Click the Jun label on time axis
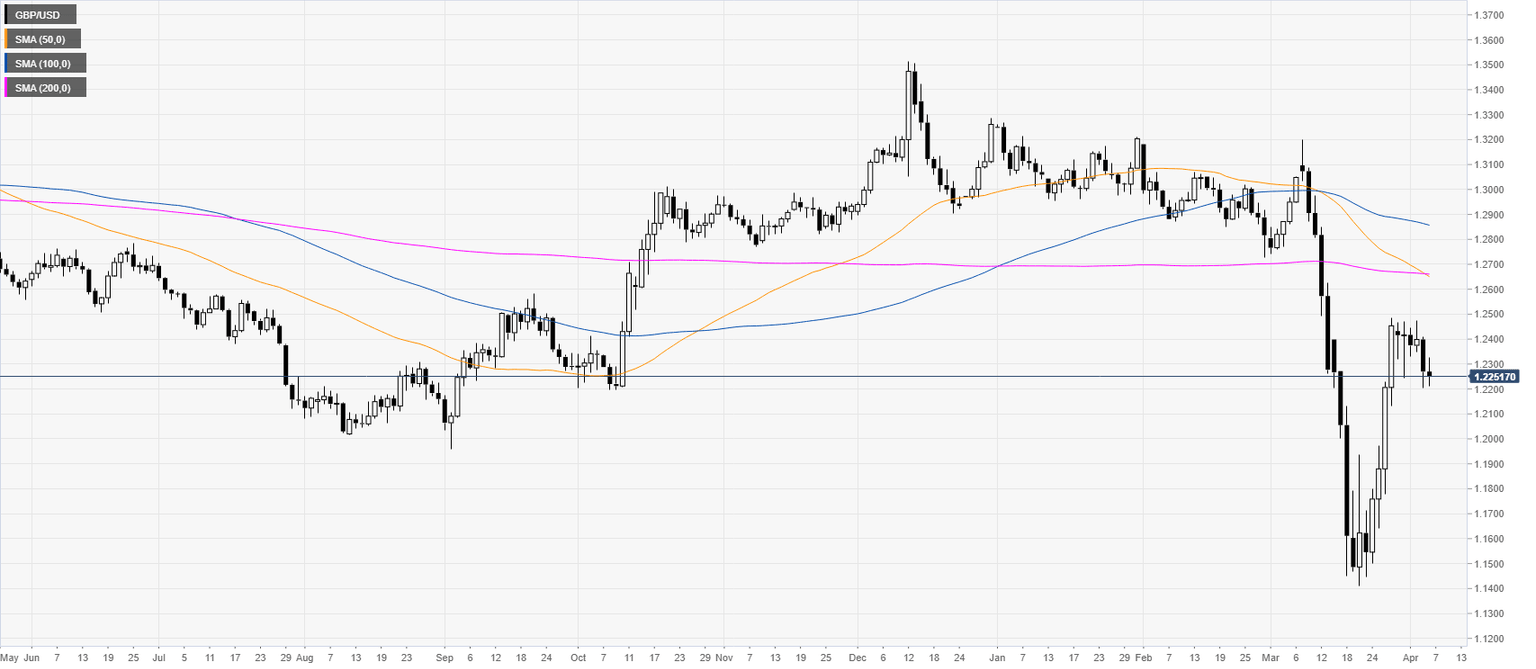Image resolution: width=1536 pixels, height=669 pixels. (30, 658)
